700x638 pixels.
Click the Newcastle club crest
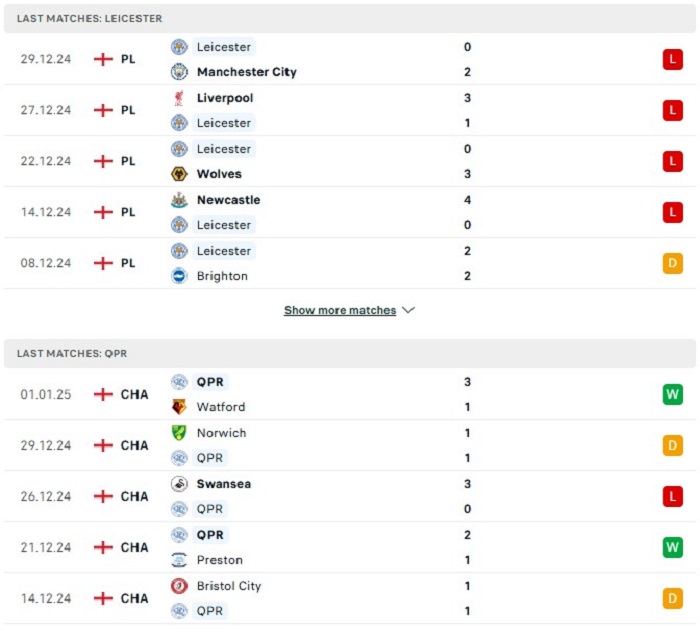(x=179, y=200)
